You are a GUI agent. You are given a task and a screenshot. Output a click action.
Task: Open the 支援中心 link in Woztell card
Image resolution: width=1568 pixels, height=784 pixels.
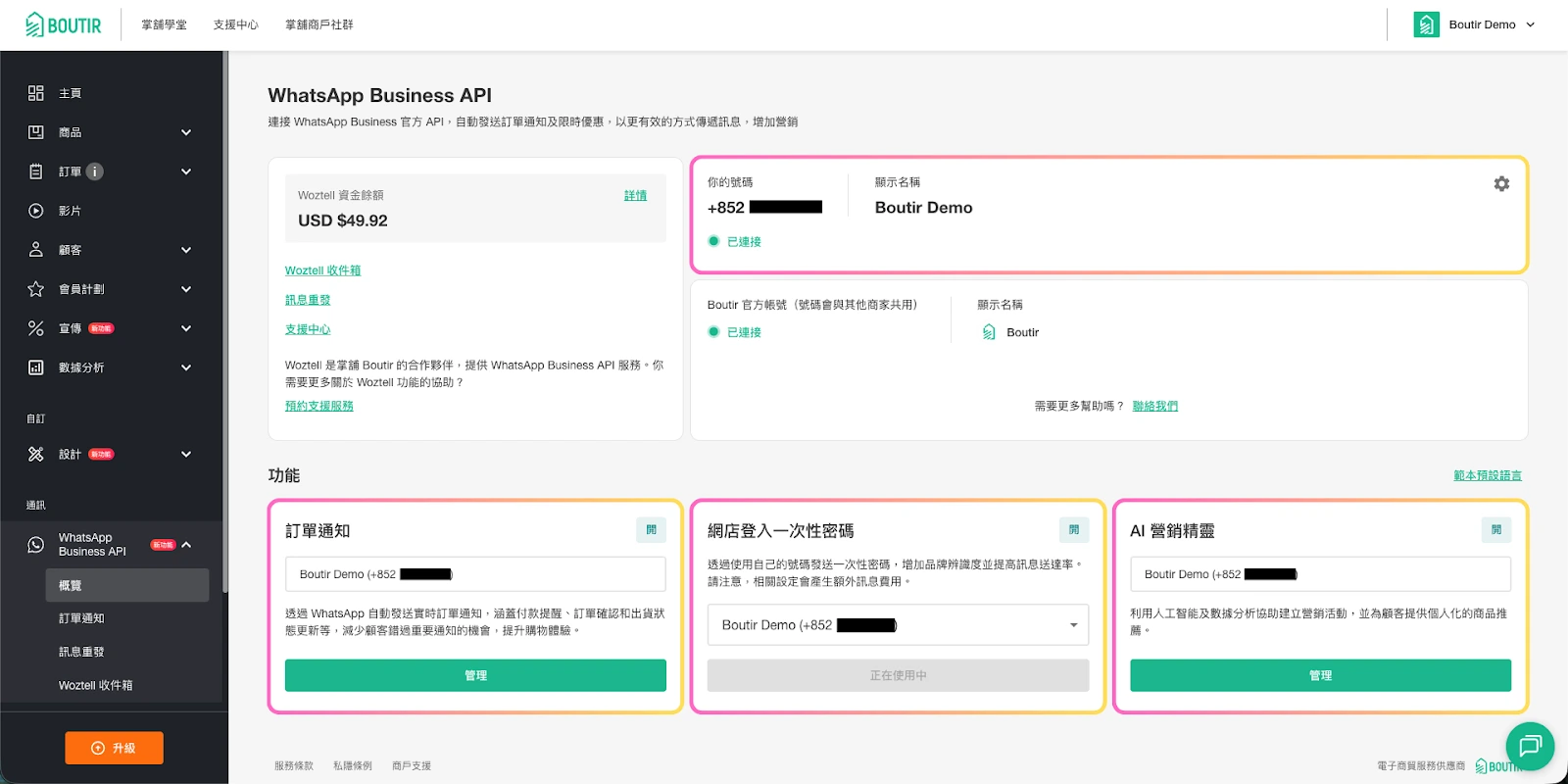point(308,329)
